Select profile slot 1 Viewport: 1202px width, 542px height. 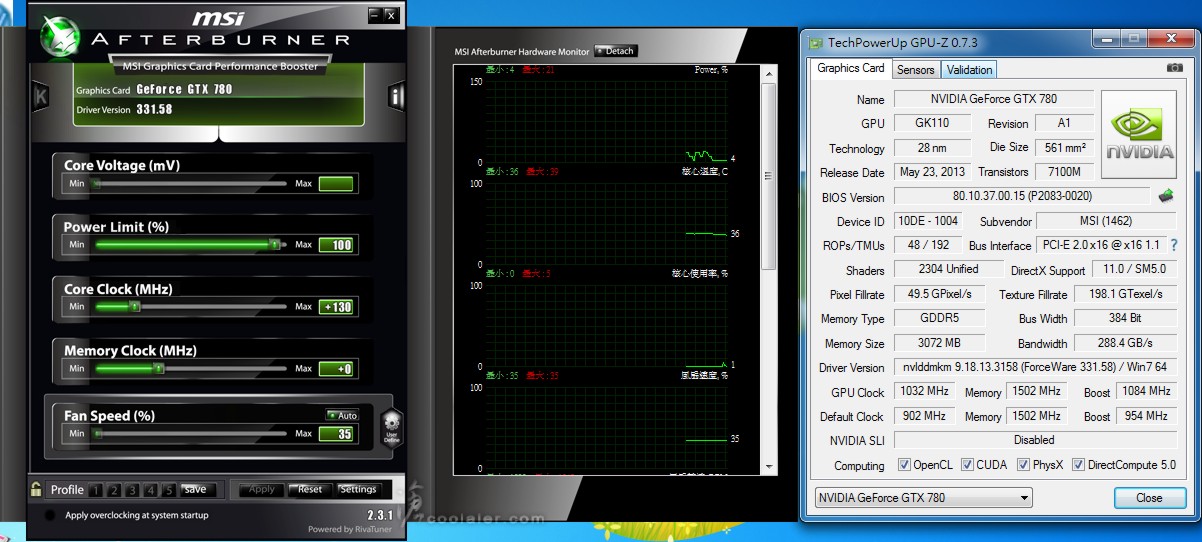coord(95,490)
